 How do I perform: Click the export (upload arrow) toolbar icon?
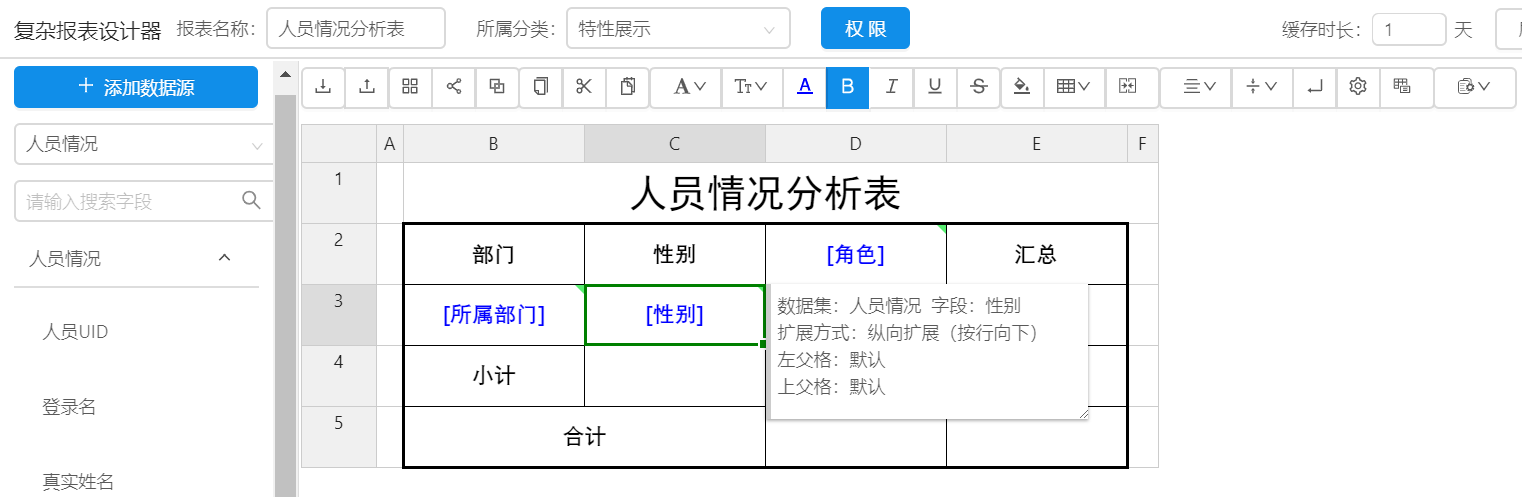coord(367,87)
